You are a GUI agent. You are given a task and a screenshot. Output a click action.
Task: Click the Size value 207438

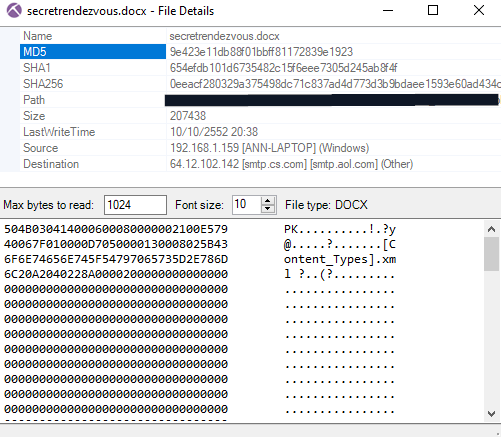pos(188,116)
